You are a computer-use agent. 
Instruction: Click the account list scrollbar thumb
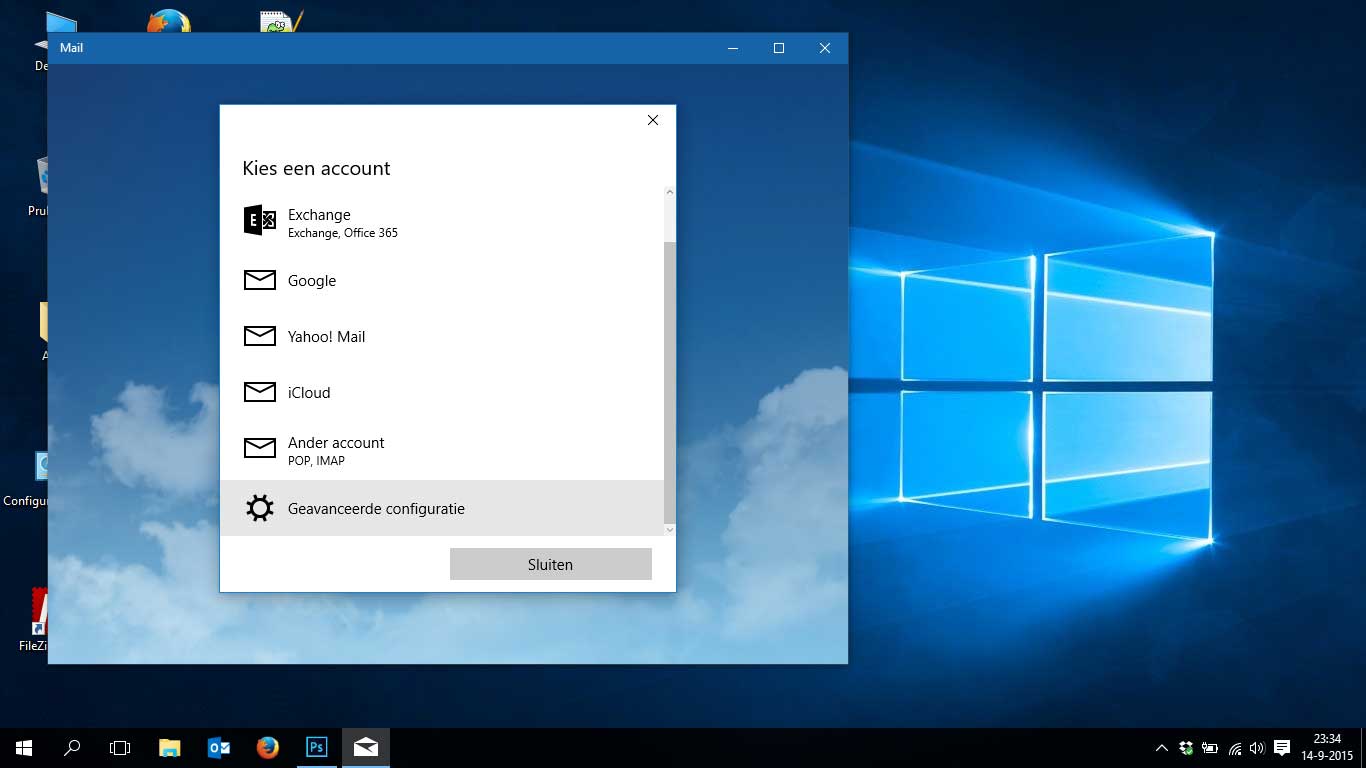coord(670,382)
